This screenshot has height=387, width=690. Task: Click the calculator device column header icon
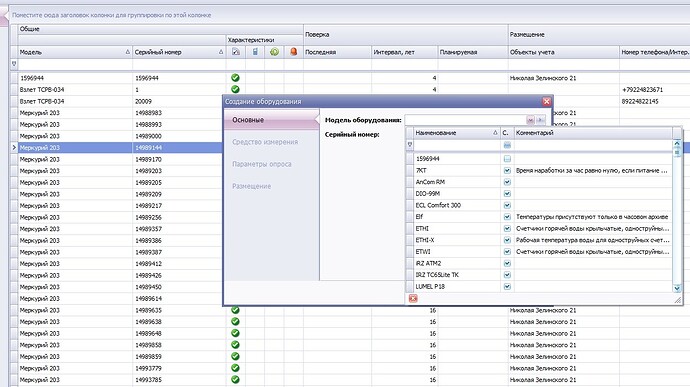[255, 52]
